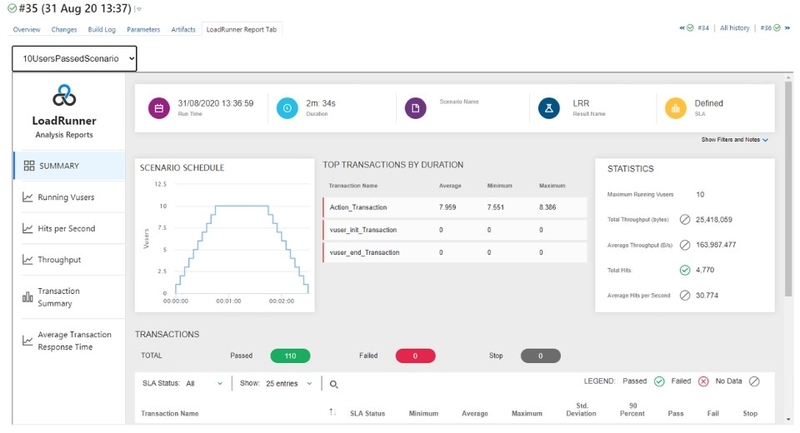Click the dark blue Result Name flask icon
This screenshot has height=433, width=800.
click(549, 108)
